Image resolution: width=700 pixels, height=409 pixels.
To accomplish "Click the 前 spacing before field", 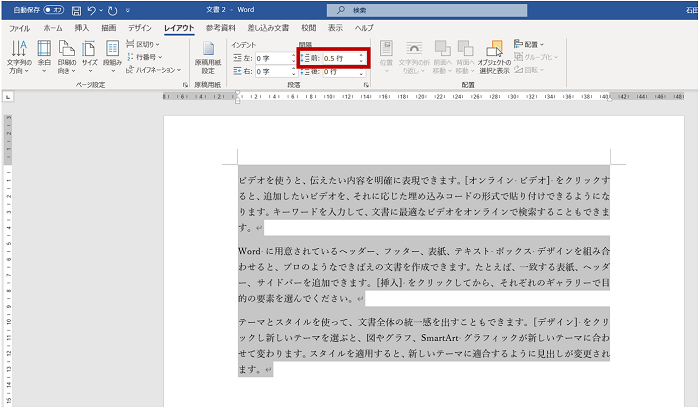I will pyautogui.click(x=334, y=59).
